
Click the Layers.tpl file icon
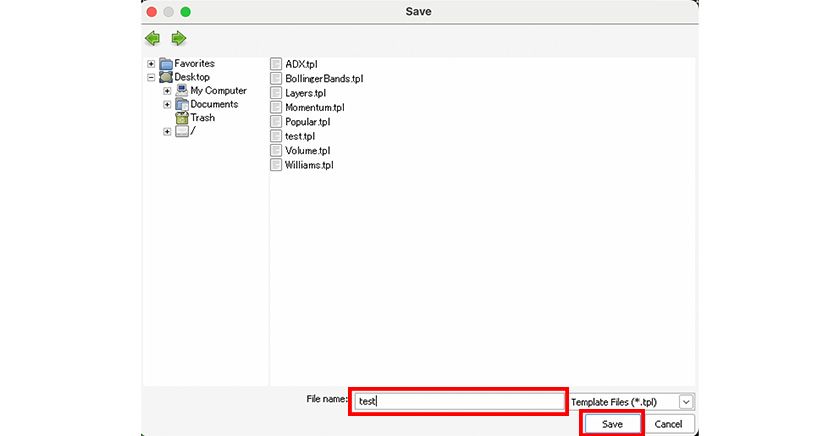276,93
